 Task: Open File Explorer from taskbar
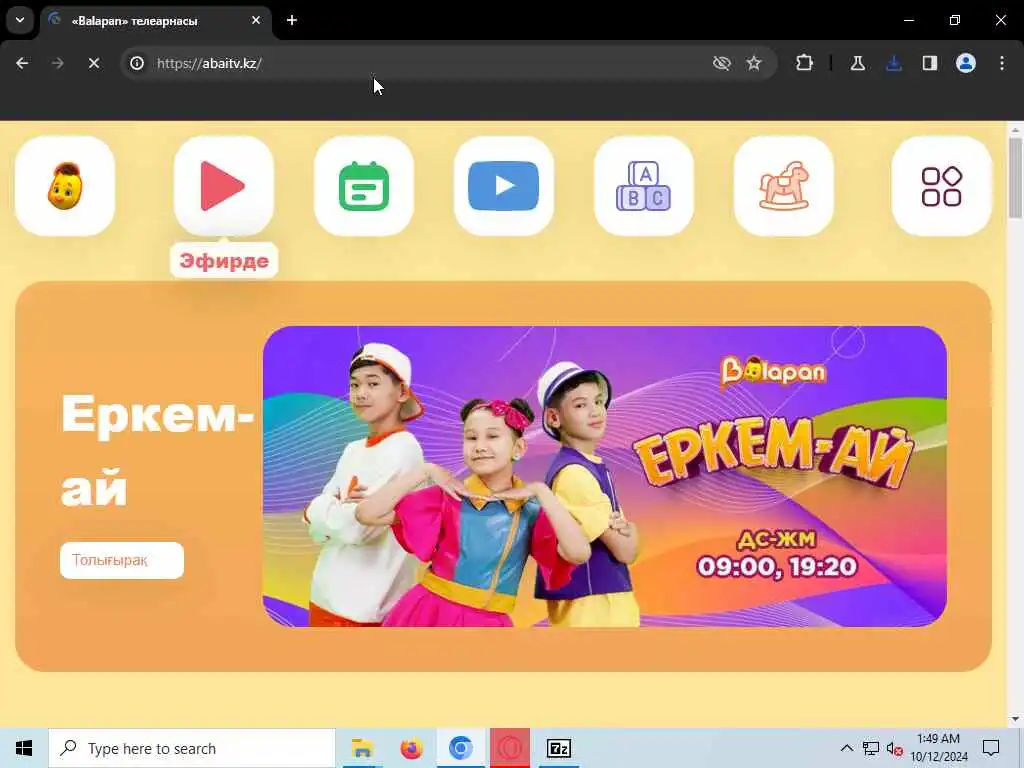click(x=362, y=748)
